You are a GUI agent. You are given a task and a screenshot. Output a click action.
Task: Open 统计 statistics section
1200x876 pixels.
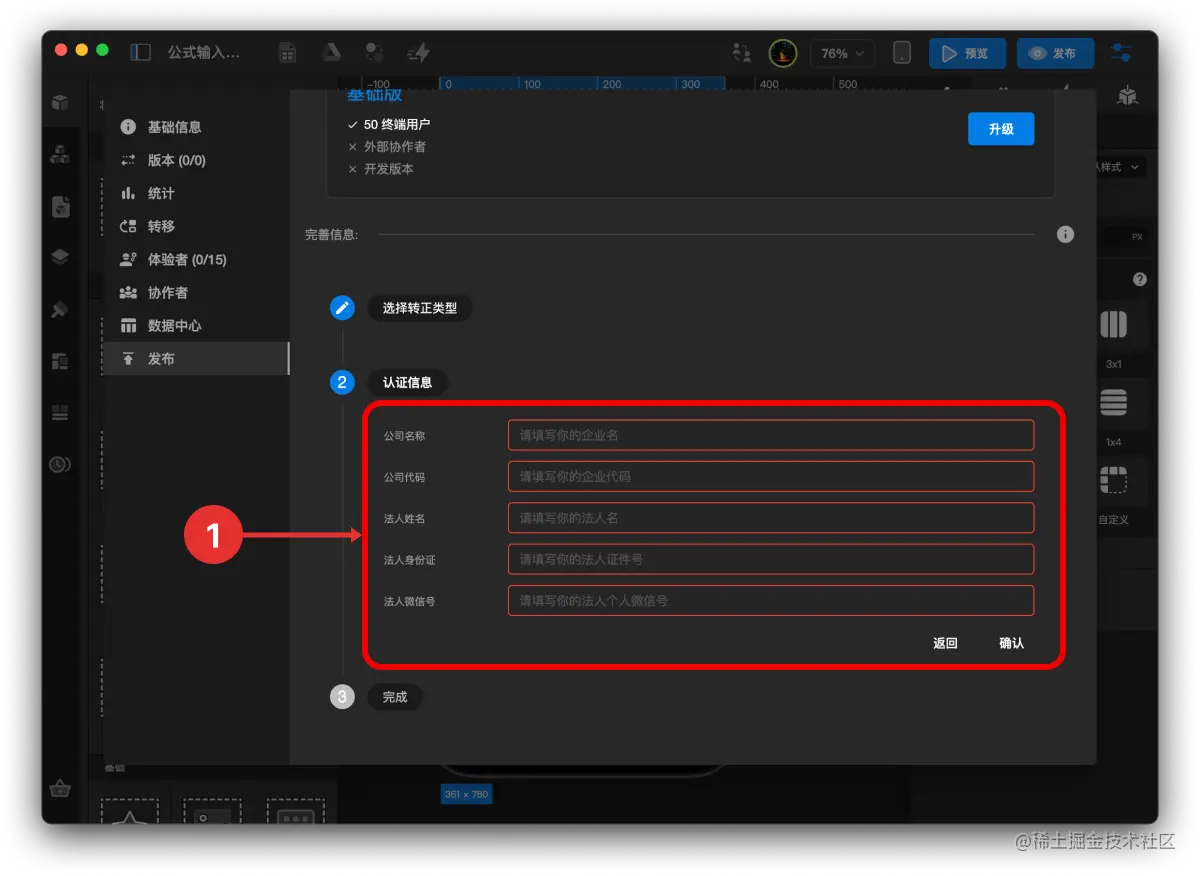[x=196, y=193]
